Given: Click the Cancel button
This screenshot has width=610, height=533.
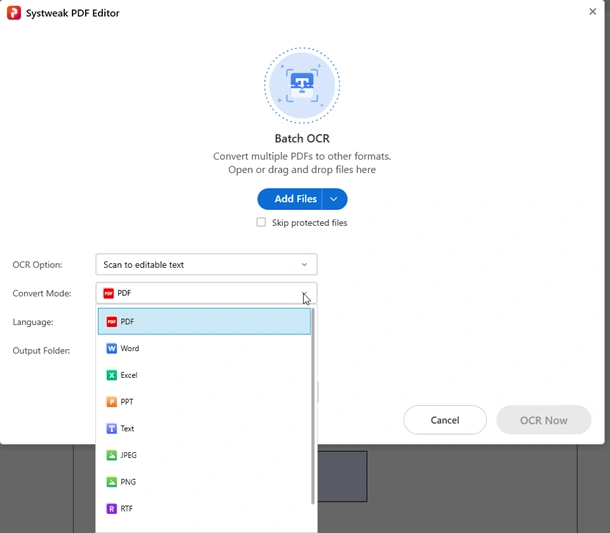Looking at the screenshot, I should (445, 420).
